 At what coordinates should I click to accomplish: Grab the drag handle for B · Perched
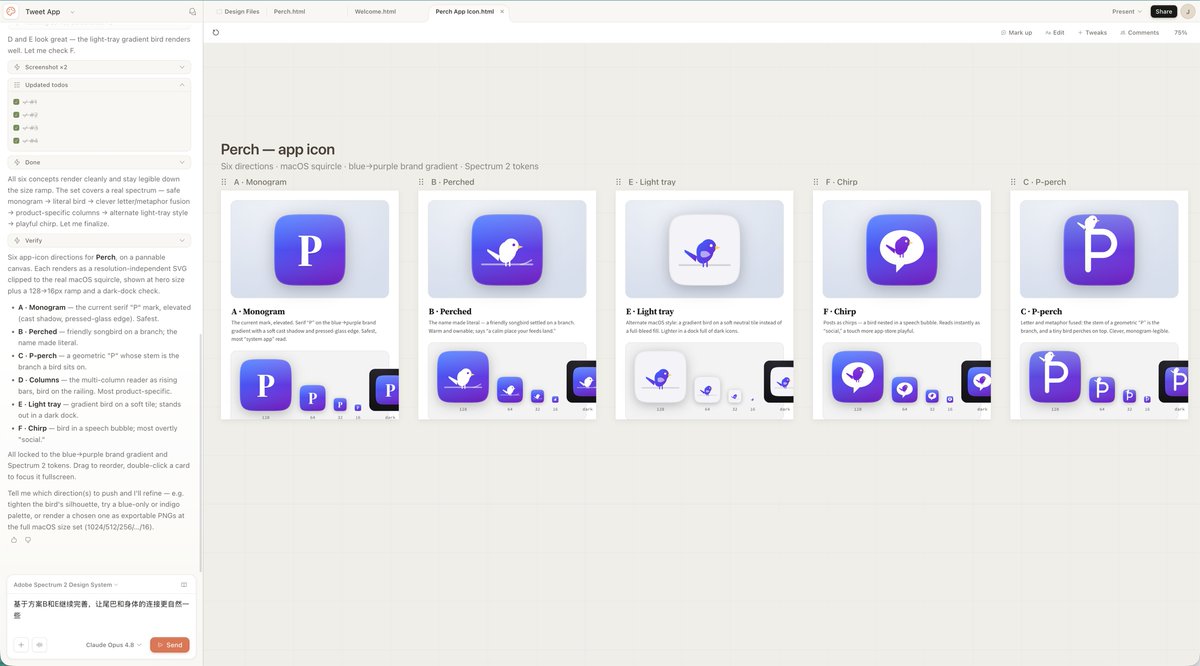click(422, 182)
